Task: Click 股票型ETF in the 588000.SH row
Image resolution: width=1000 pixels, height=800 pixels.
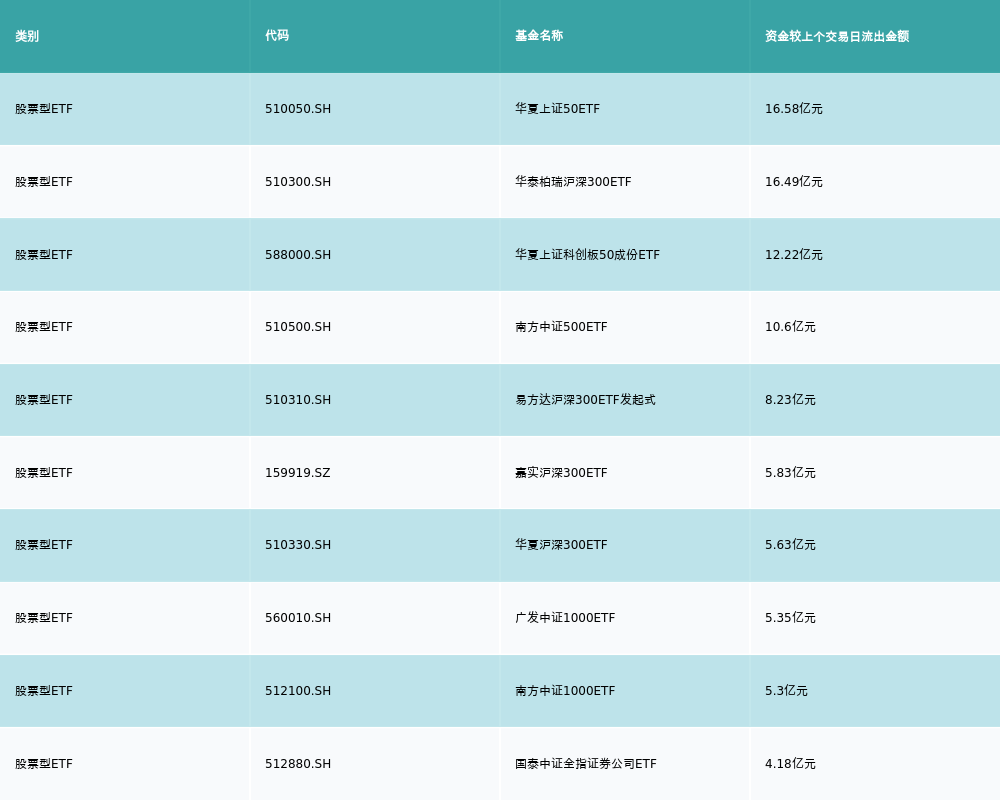Action: [x=44, y=255]
